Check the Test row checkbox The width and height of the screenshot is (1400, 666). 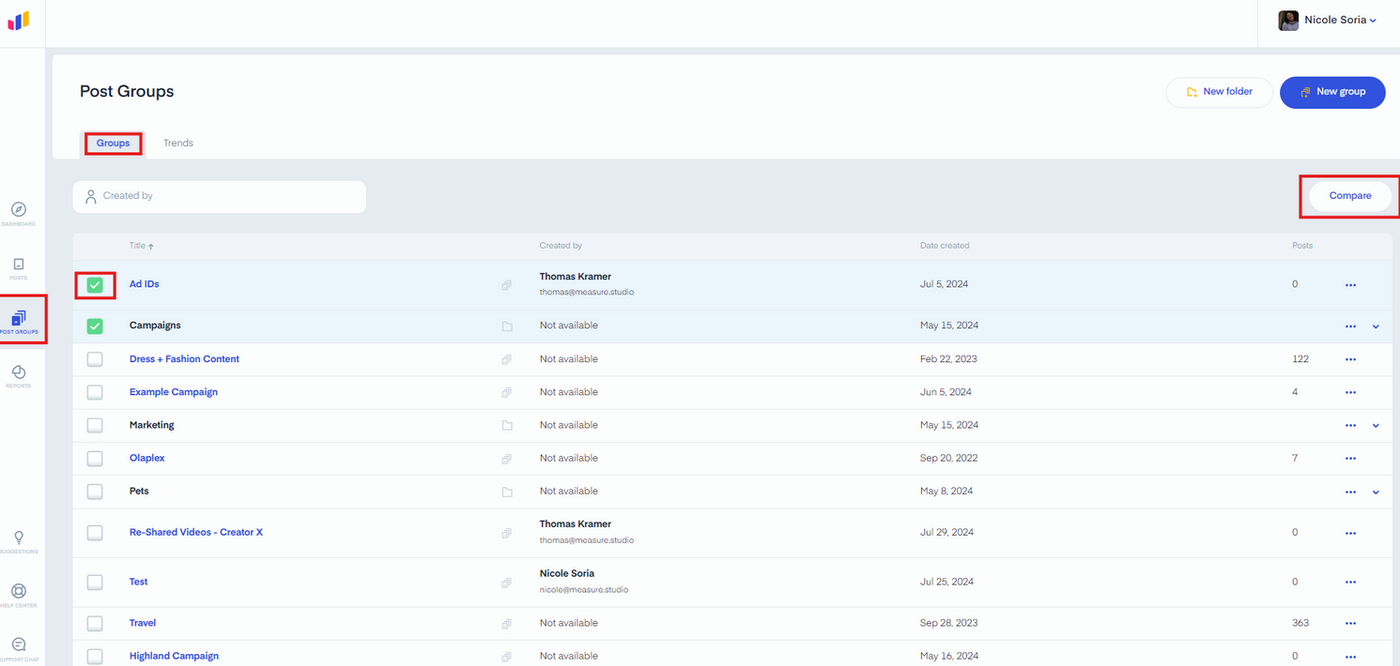(95, 582)
